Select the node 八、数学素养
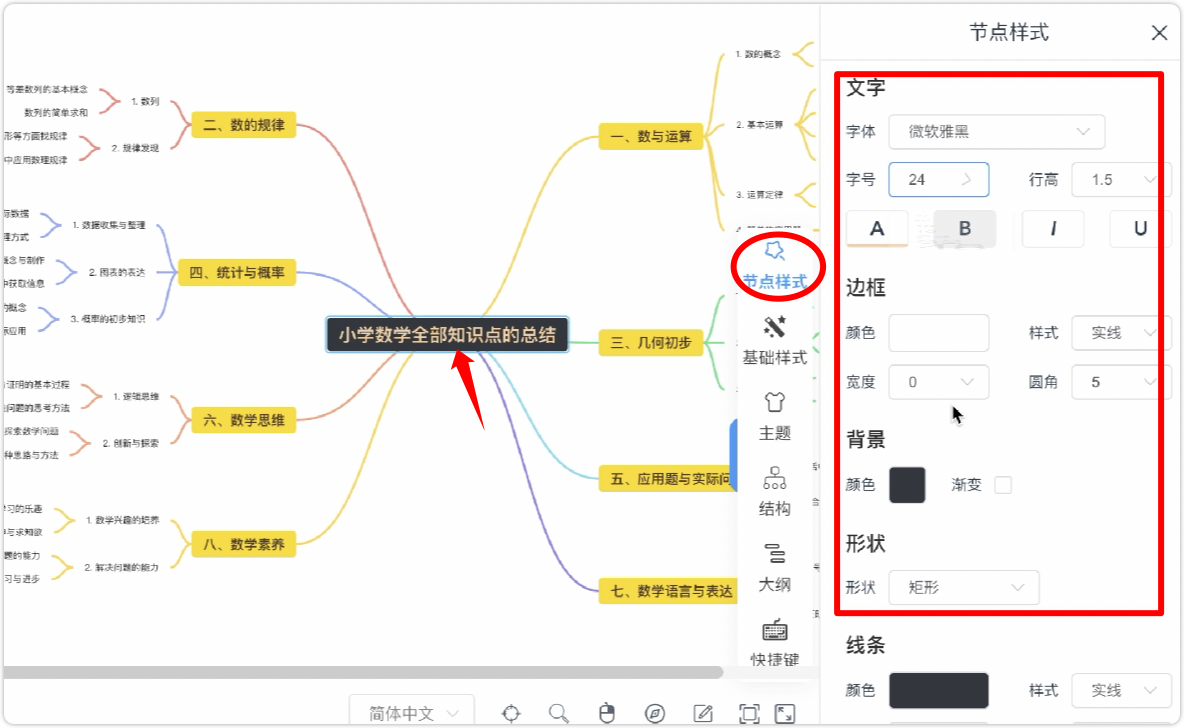The image size is (1184, 728). (x=244, y=544)
